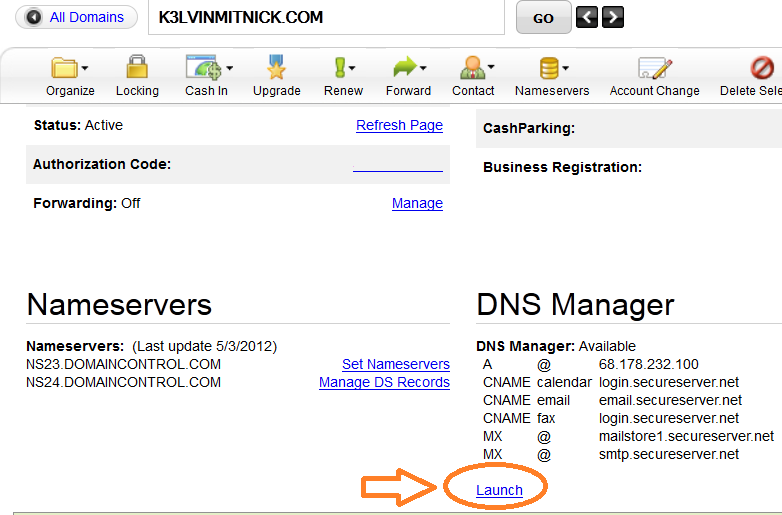Click the 68.178.232.100 A record value
Image resolution: width=782 pixels, height=515 pixels.
648,364
